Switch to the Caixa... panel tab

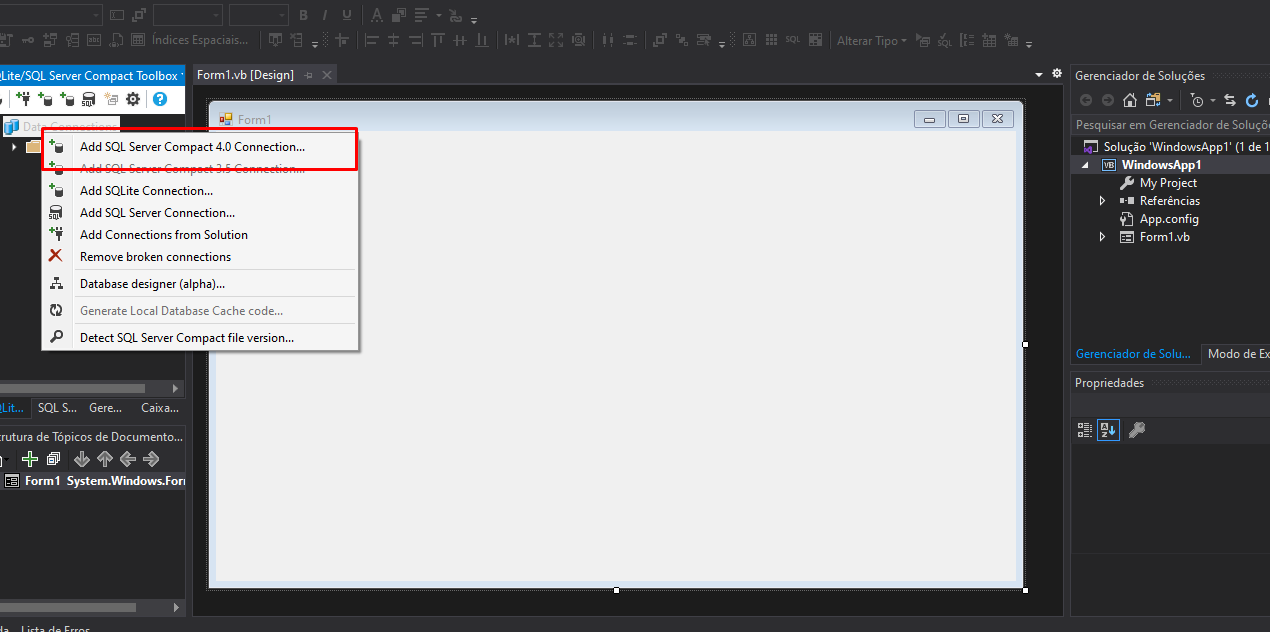159,408
